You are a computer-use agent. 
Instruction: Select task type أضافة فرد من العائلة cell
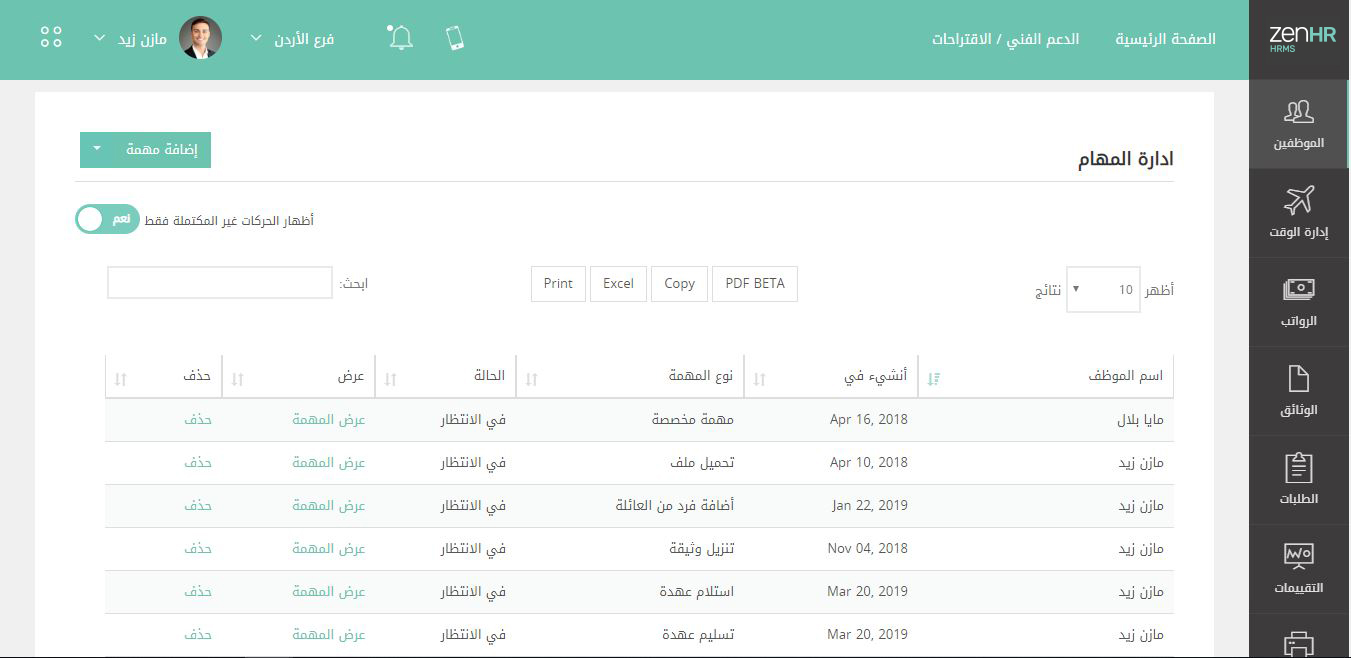coord(675,506)
